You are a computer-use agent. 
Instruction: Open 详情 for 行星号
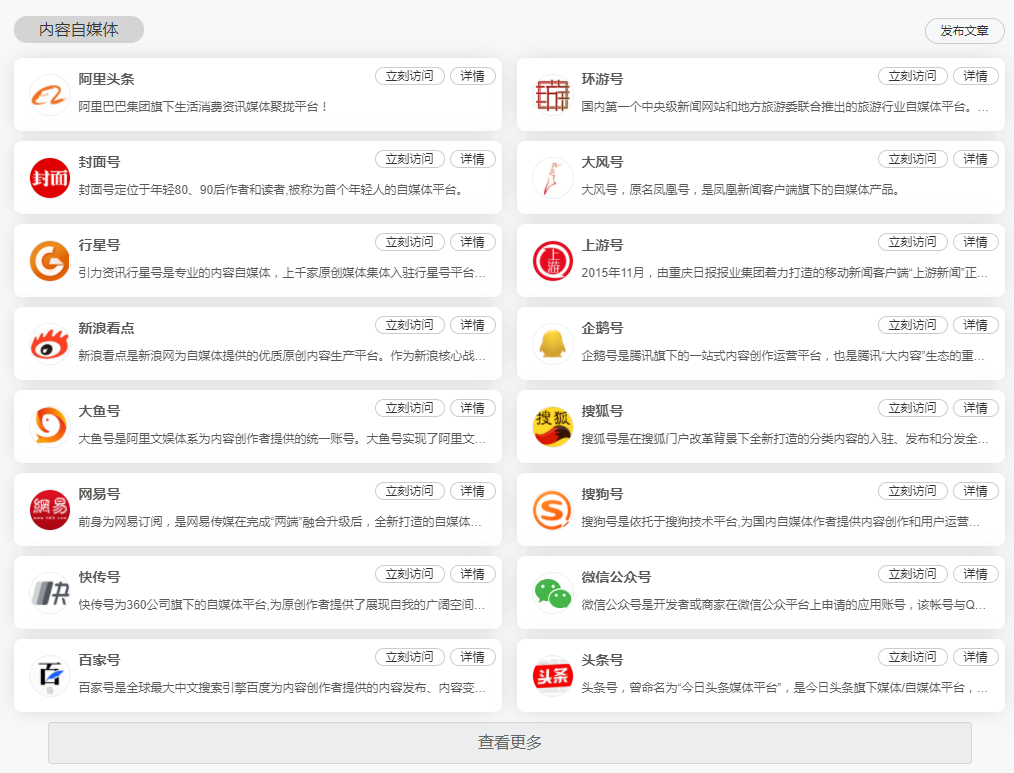point(473,242)
